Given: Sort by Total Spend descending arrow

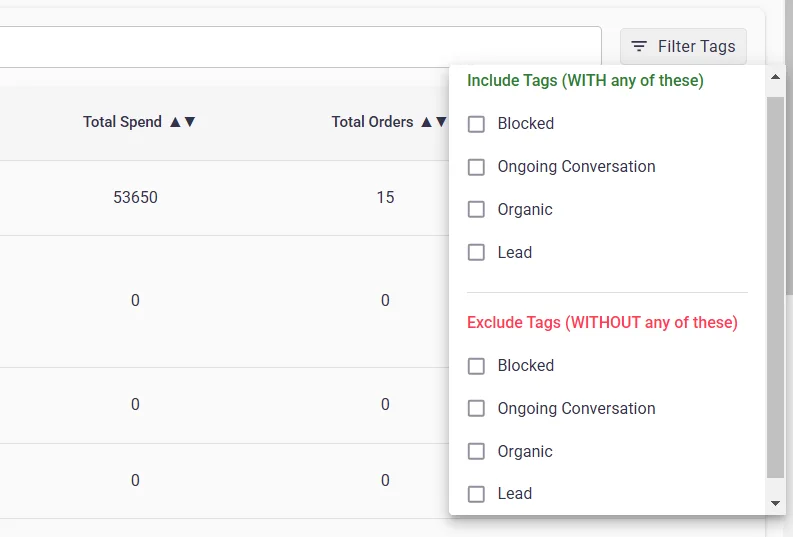Looking at the screenshot, I should click(190, 122).
